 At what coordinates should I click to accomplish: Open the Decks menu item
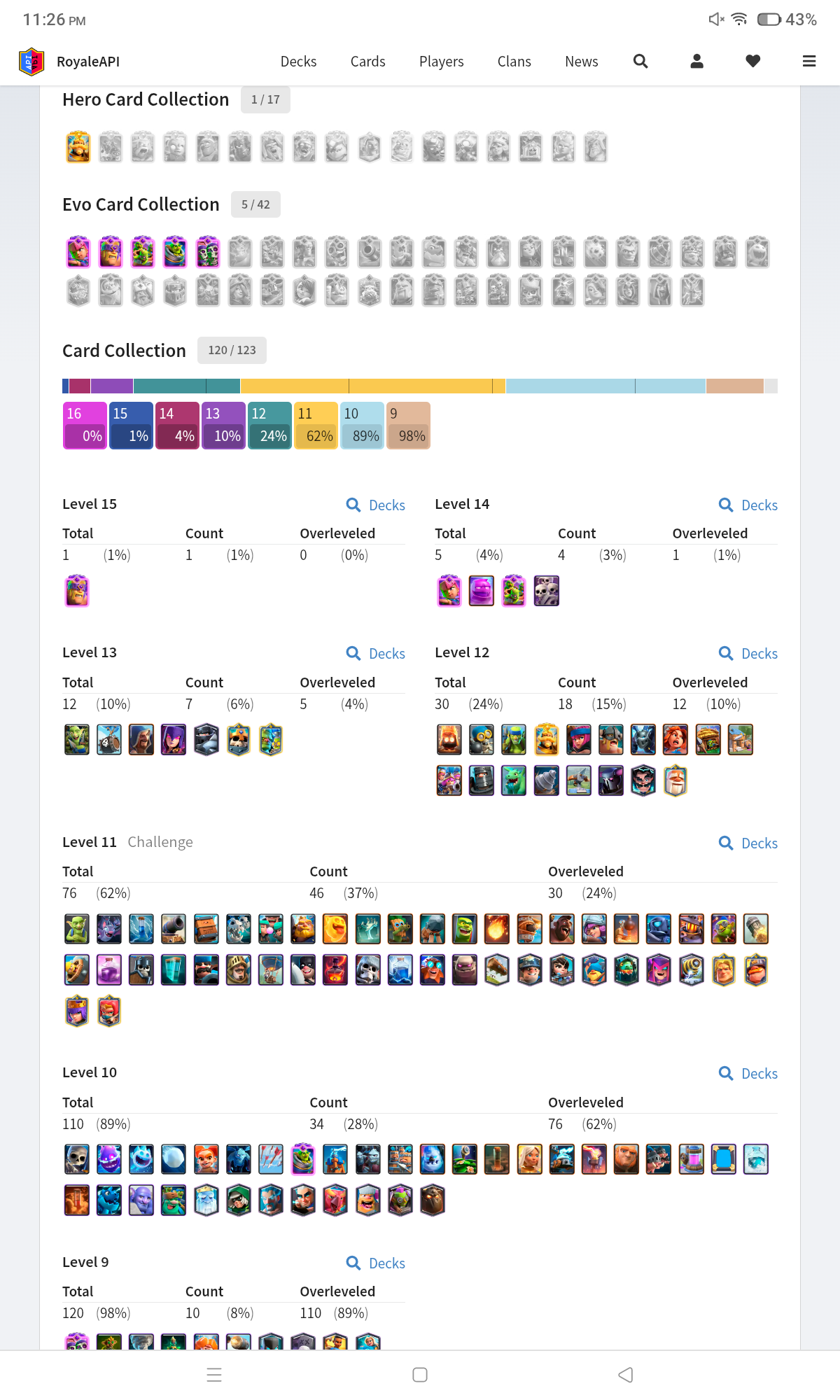pyautogui.click(x=298, y=62)
